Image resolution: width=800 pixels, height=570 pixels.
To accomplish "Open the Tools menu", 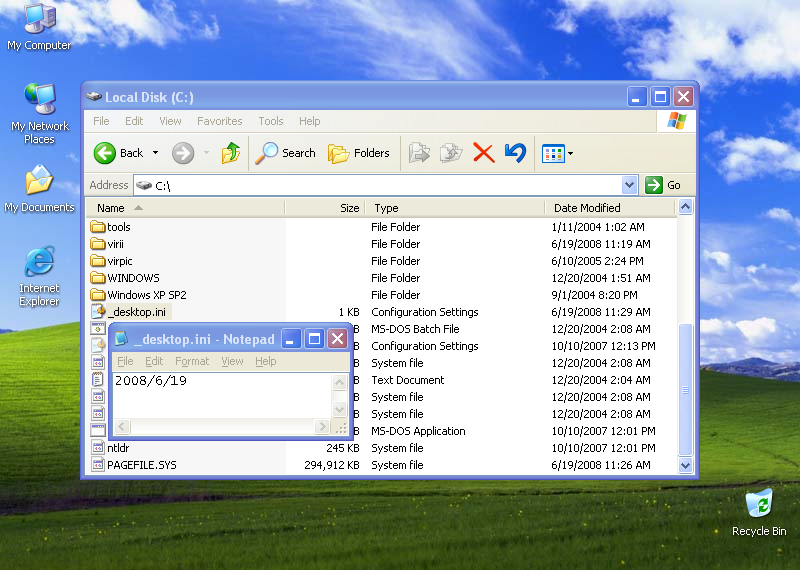I will click(270, 121).
